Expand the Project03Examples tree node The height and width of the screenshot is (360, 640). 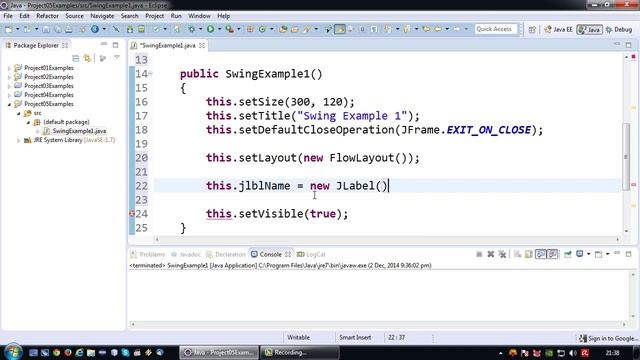click(9, 86)
